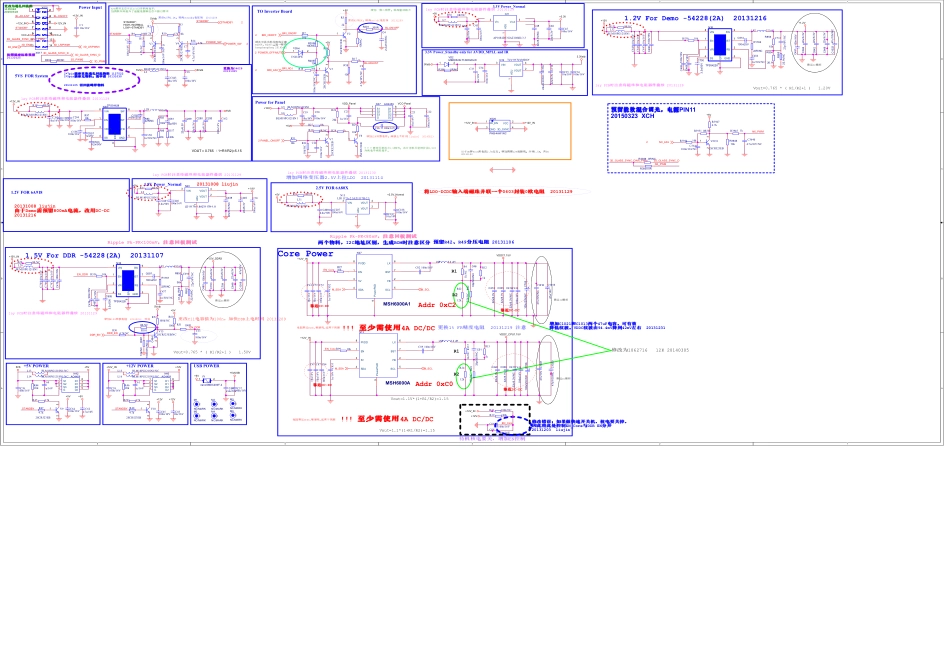Screen dimensions: 950x672
Task: Click the blue dotted PIN11 note box
Action: click(690, 137)
